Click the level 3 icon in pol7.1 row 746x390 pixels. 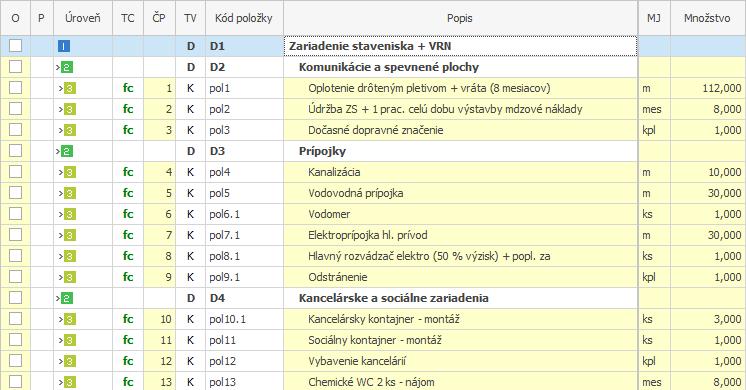pyautogui.click(x=69, y=235)
